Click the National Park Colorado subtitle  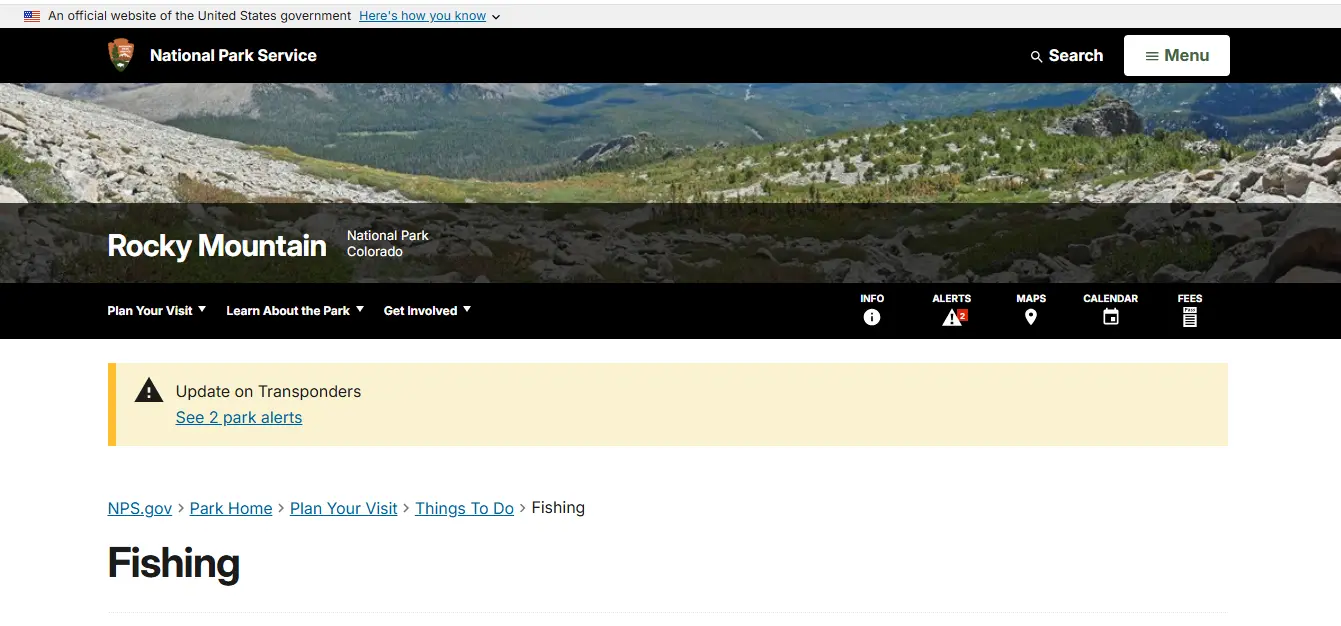[x=388, y=243]
